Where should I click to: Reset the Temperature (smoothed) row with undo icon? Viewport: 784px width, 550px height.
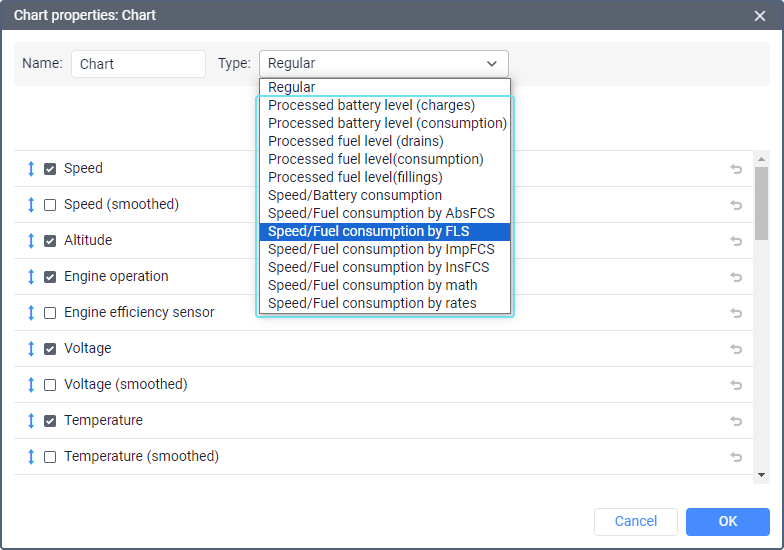click(736, 457)
